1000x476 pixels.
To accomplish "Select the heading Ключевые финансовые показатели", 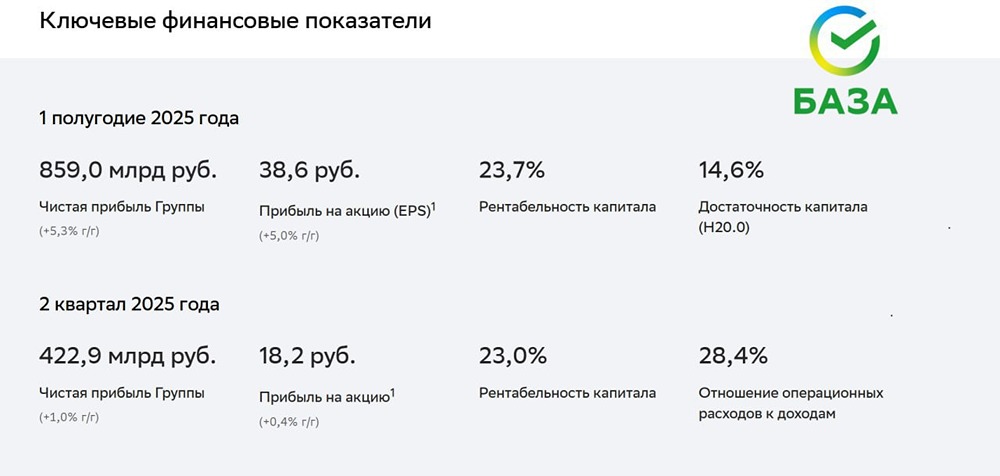I will click(235, 20).
